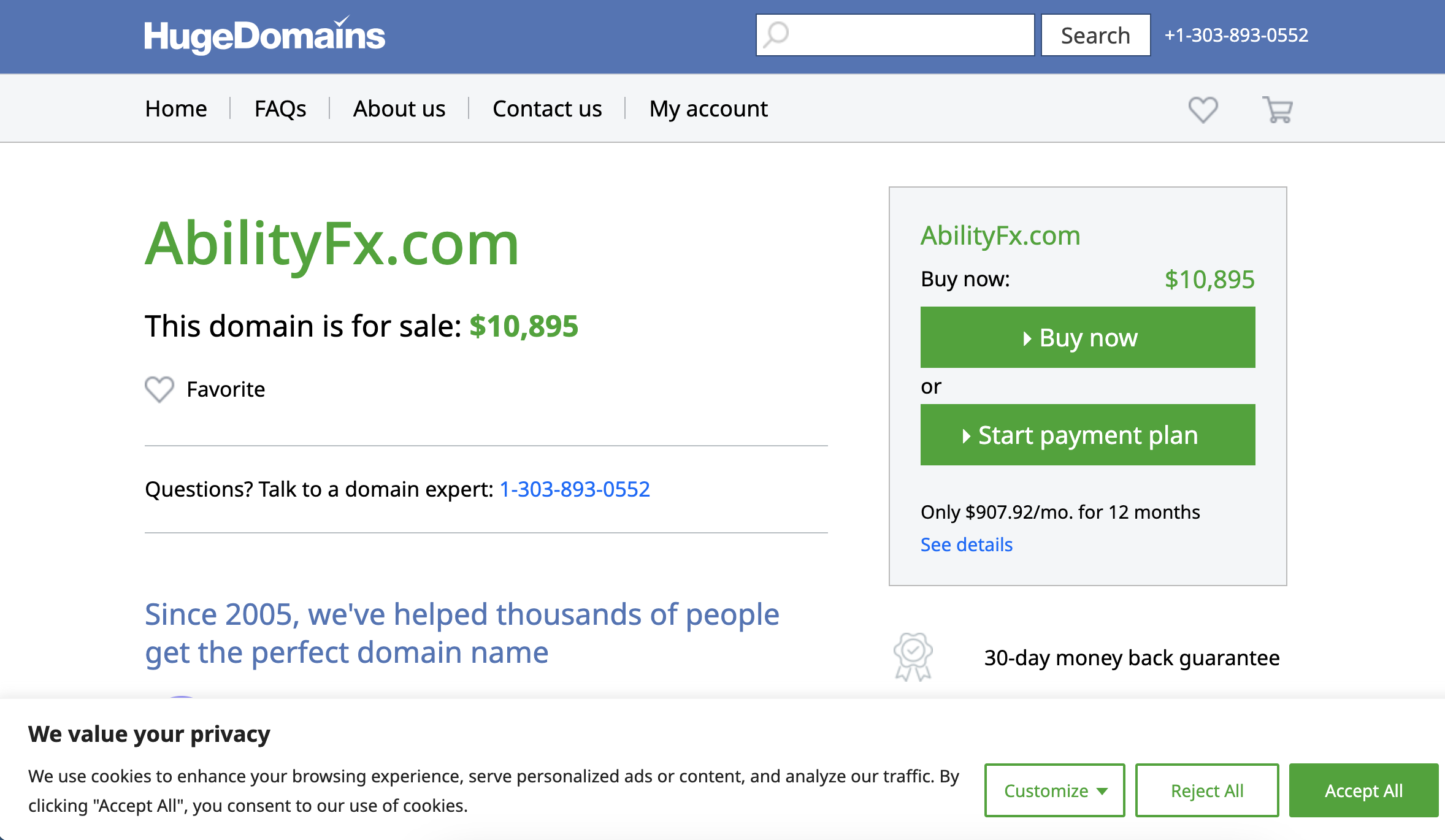Image resolution: width=1445 pixels, height=840 pixels.
Task: Click the domain expert phone number link
Action: [575, 489]
